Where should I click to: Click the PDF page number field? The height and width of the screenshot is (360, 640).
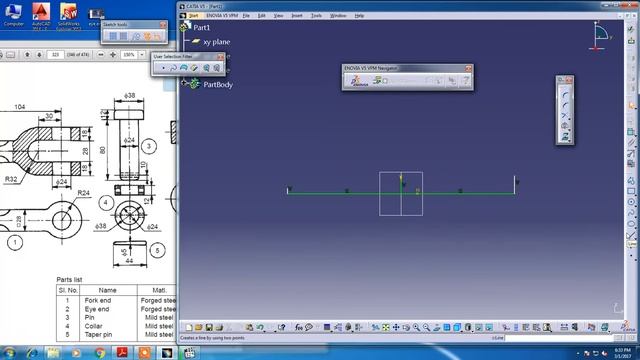click(x=56, y=55)
